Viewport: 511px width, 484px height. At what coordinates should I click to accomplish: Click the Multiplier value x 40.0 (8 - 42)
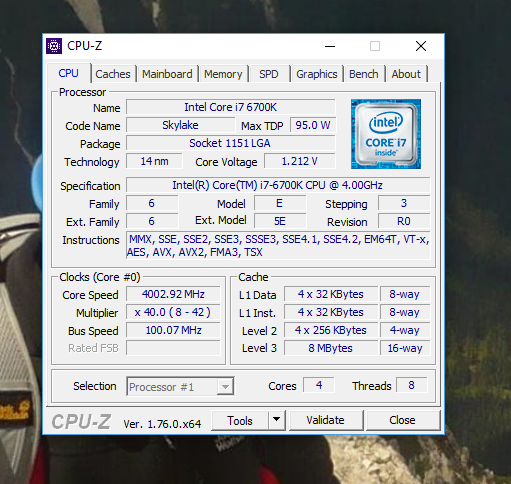(x=173, y=312)
